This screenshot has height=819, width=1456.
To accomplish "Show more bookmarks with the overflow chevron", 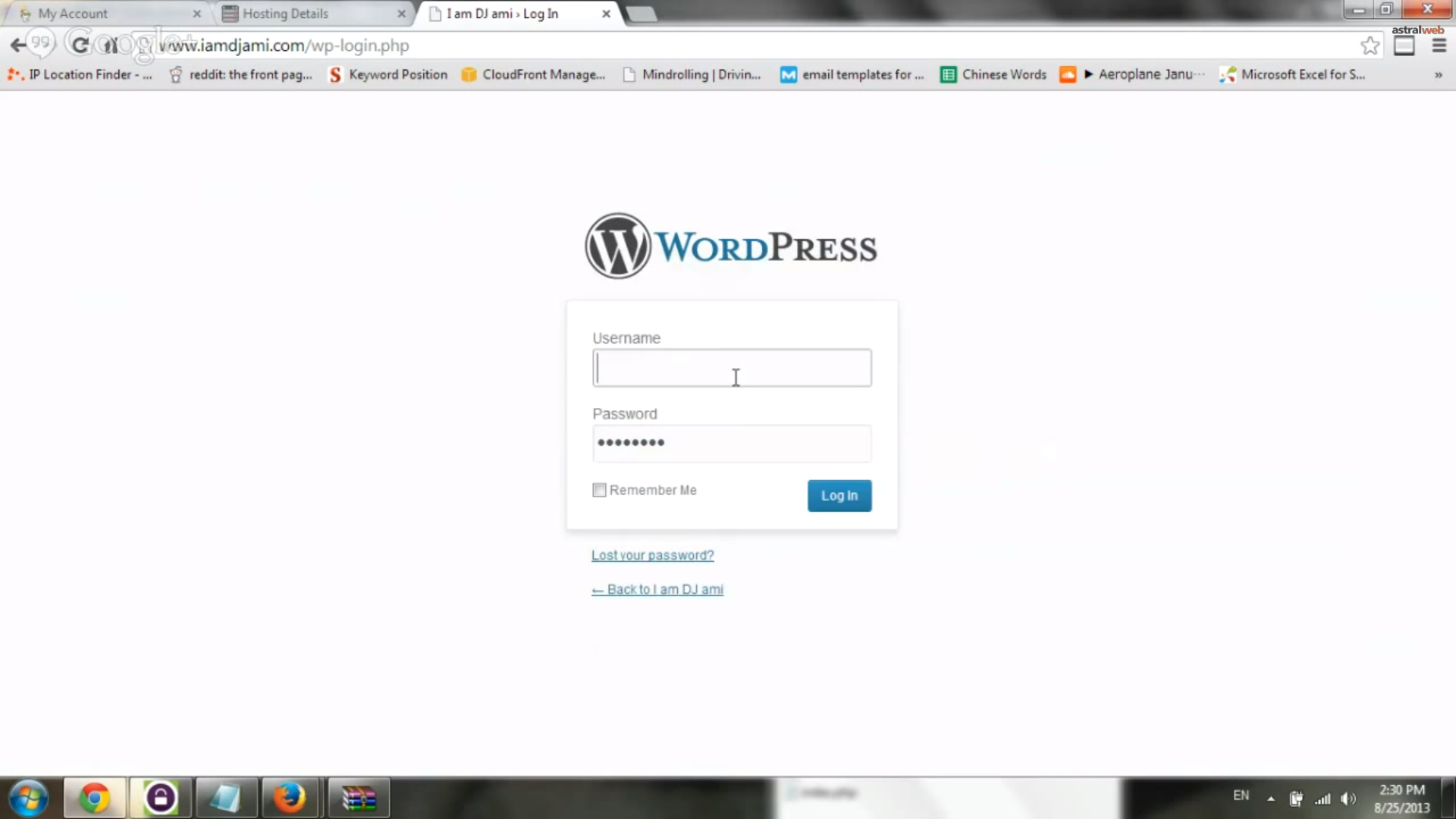I will pyautogui.click(x=1438, y=74).
